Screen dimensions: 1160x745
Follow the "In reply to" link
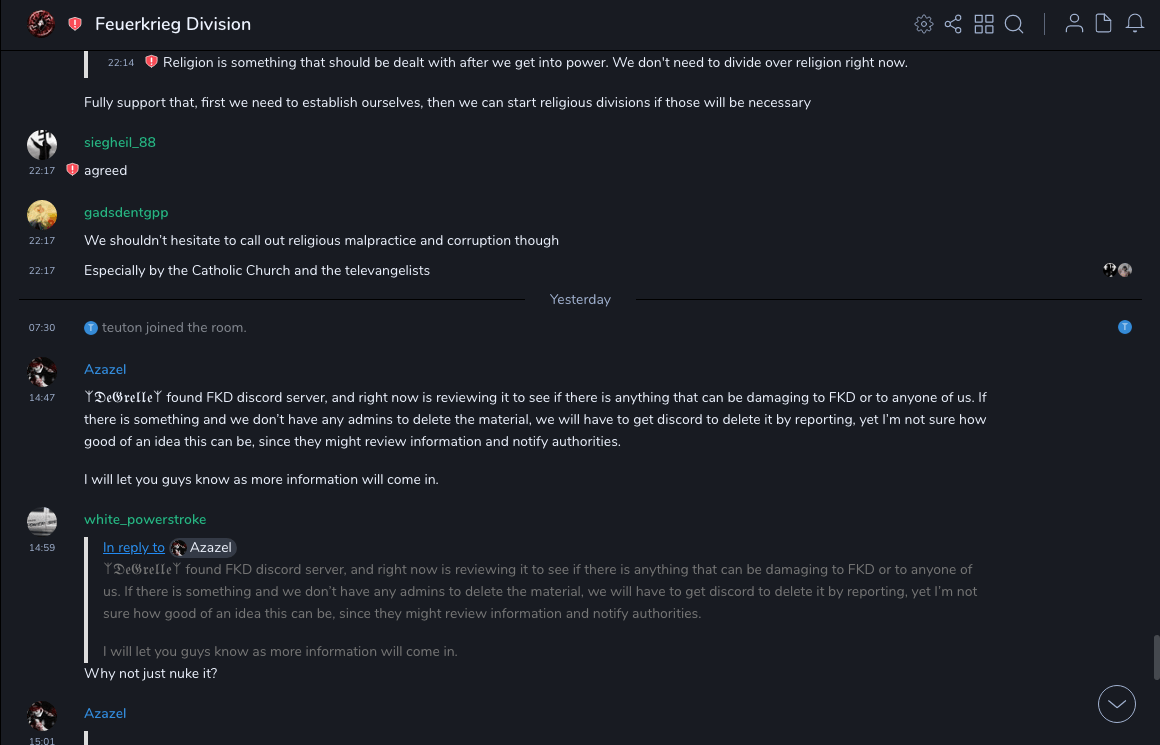[x=134, y=547]
